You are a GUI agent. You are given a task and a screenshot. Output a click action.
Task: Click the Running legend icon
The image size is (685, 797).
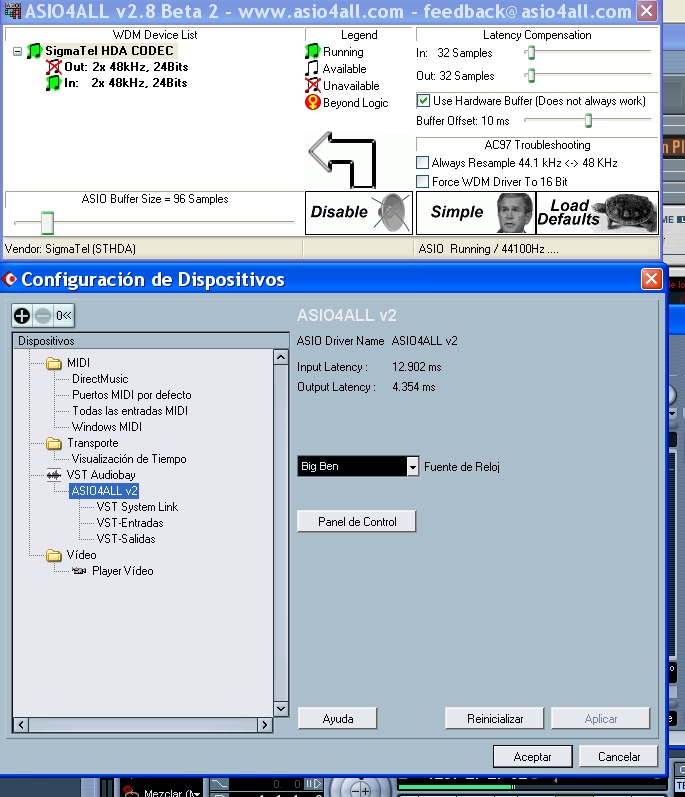pos(312,51)
